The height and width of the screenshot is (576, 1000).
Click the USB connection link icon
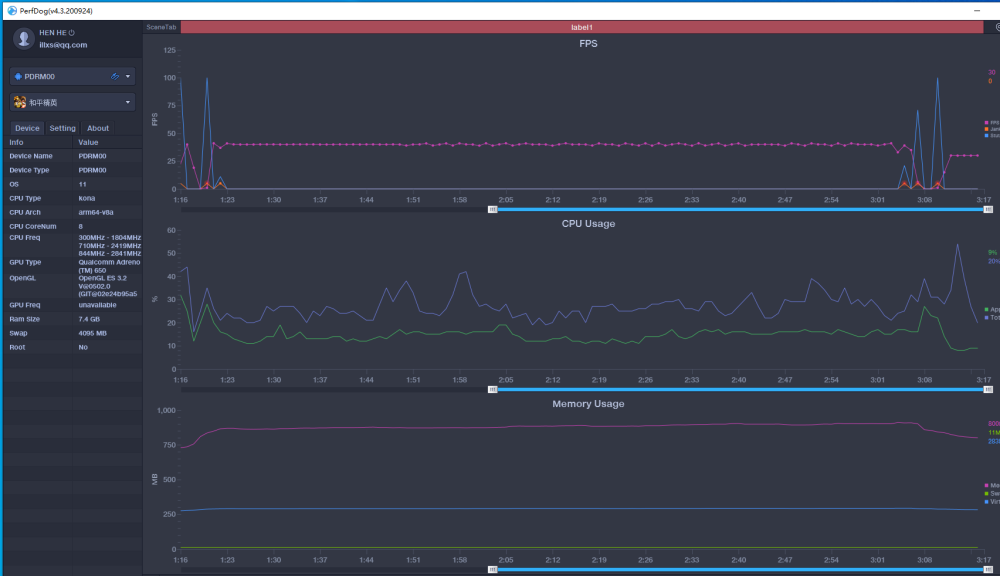coord(115,77)
